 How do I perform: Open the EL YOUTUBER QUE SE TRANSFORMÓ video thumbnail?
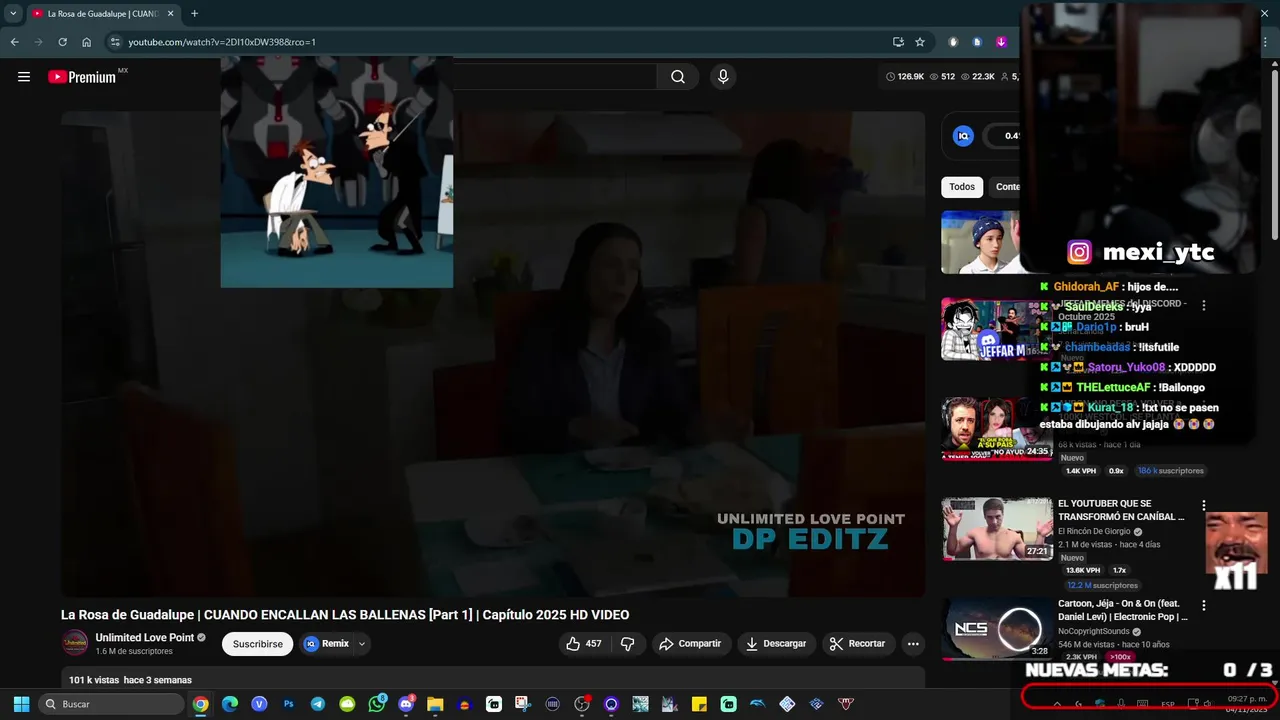[997, 529]
